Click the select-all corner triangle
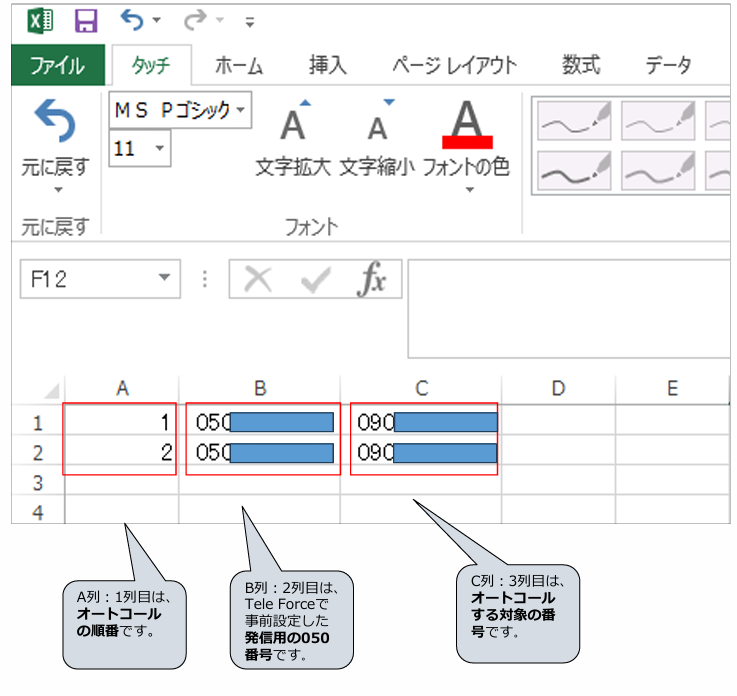737x696 pixels. [51, 390]
